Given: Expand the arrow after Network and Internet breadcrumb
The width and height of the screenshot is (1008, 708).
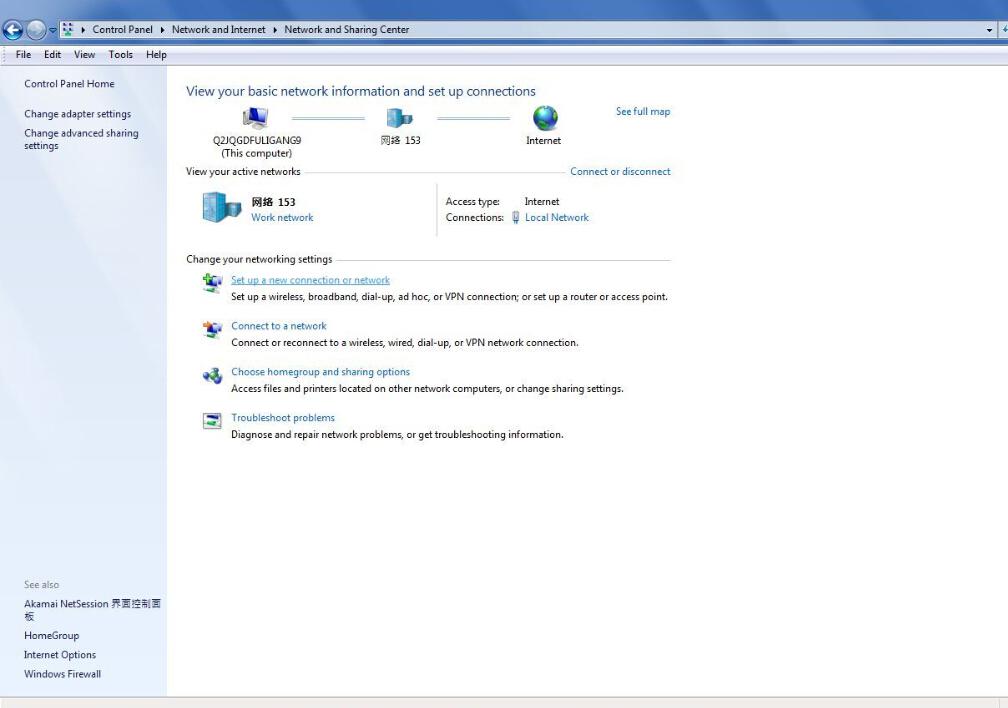Looking at the screenshot, I should 275,30.
